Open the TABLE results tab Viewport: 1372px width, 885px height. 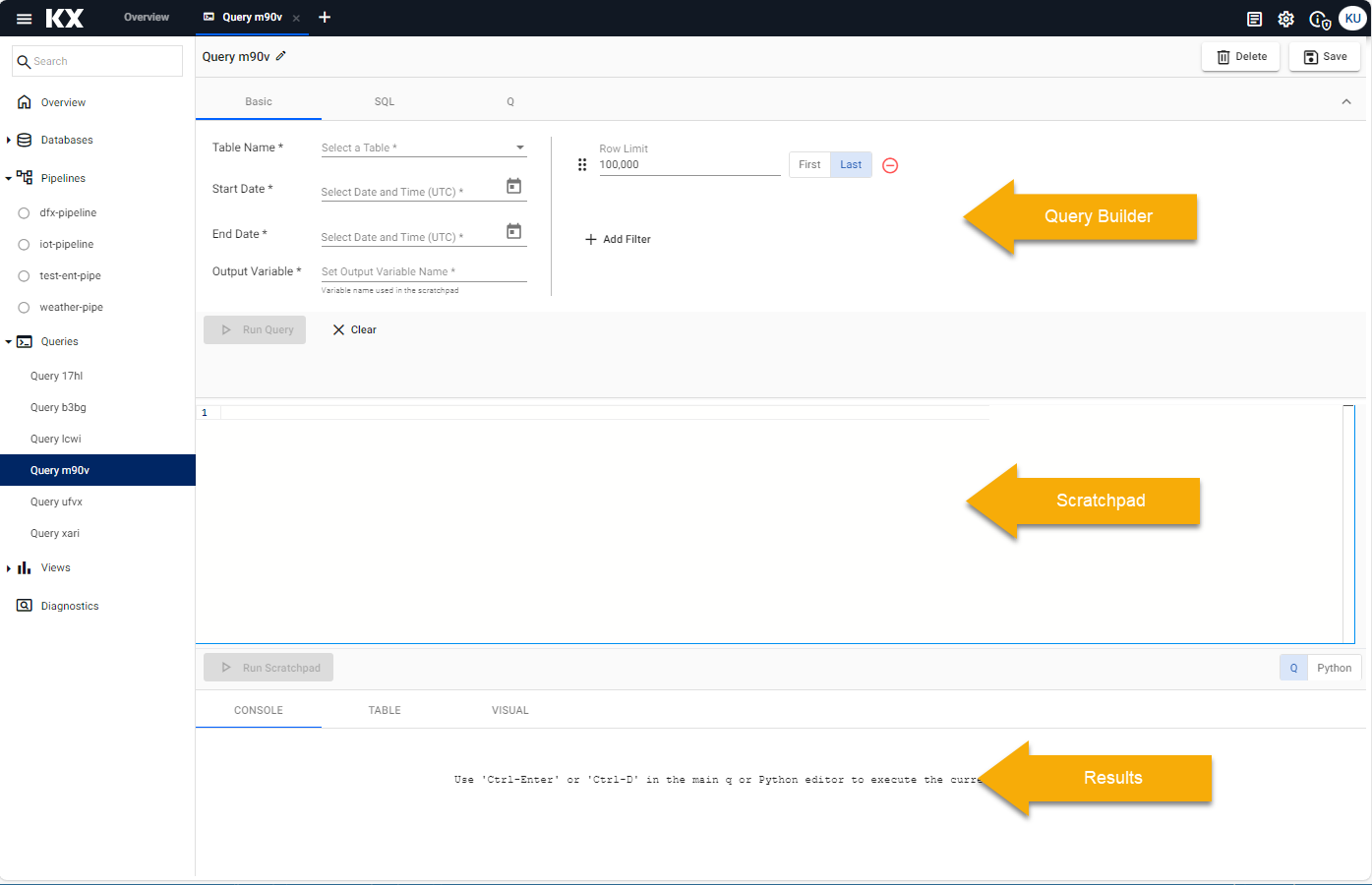385,710
